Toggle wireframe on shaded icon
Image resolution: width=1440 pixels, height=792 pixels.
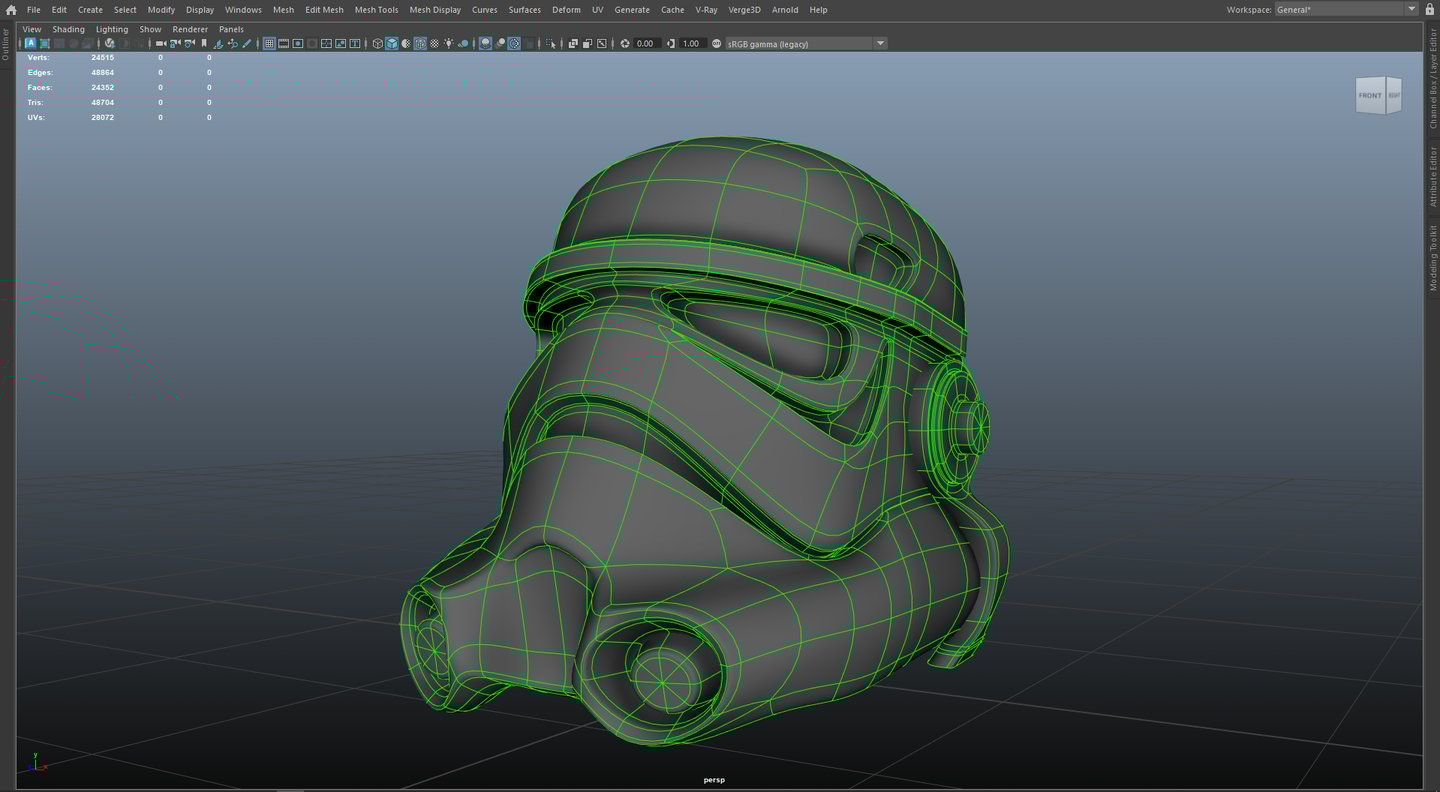point(420,44)
